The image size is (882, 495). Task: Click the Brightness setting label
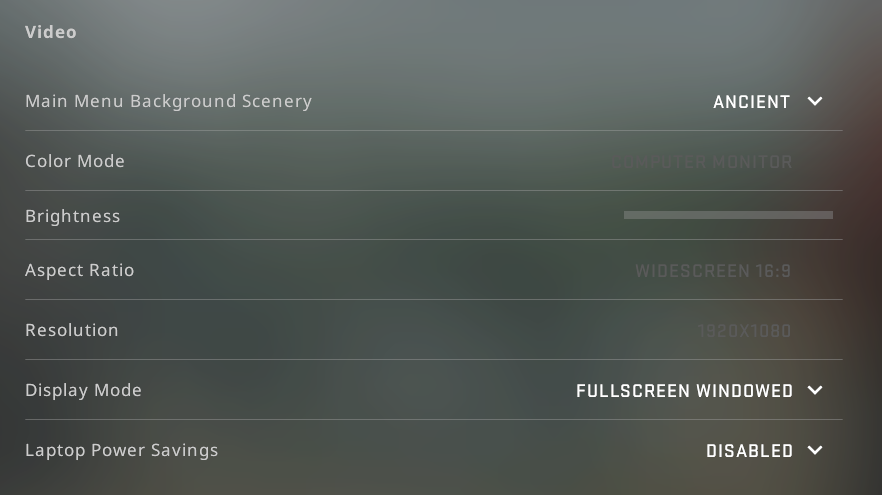coord(72,216)
